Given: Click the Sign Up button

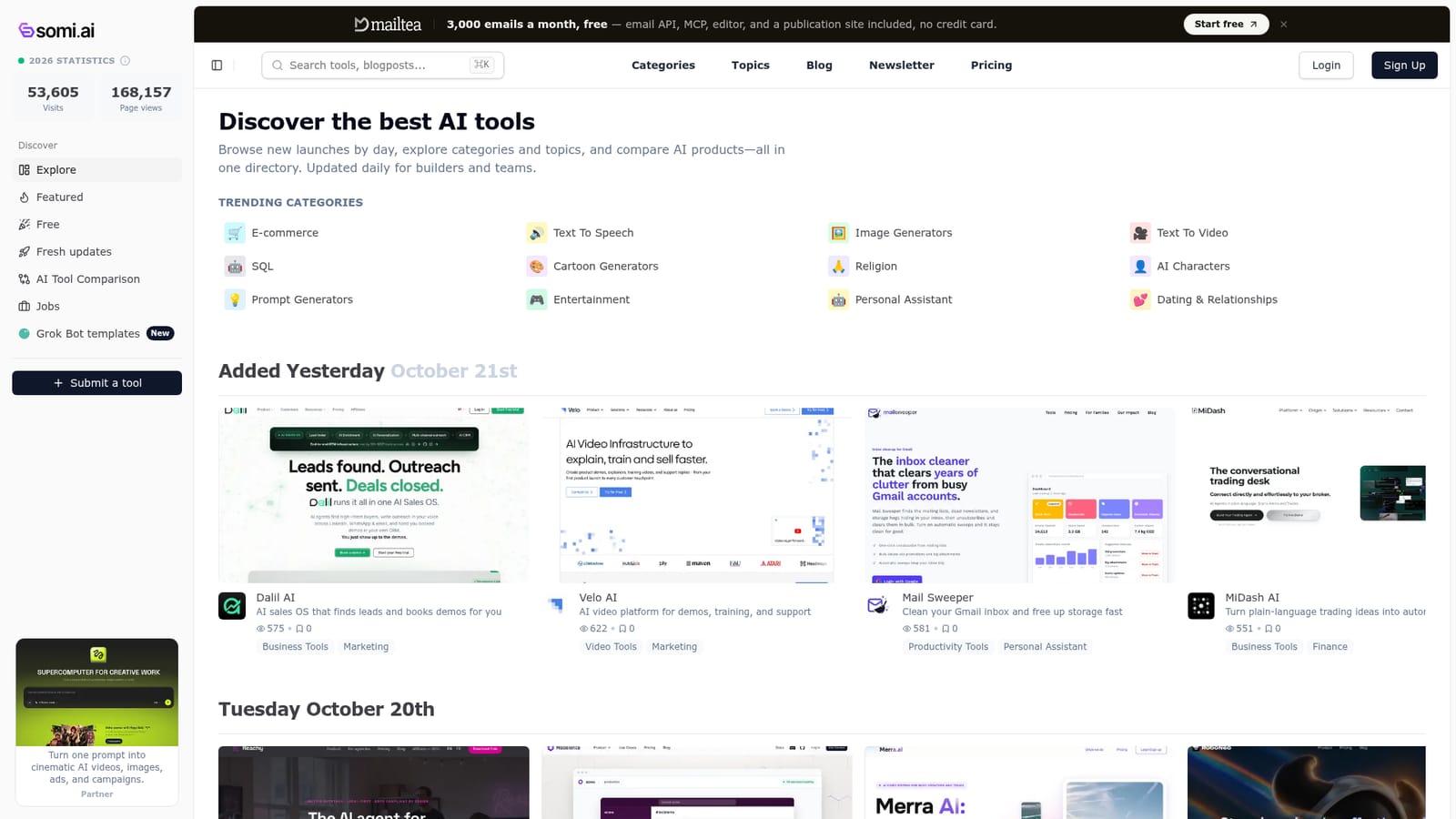Looking at the screenshot, I should 1404,66.
